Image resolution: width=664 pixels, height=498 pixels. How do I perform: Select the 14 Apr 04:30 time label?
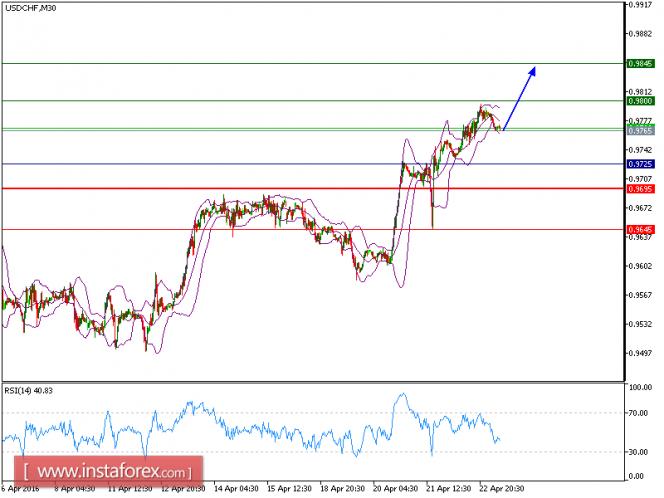(x=236, y=488)
